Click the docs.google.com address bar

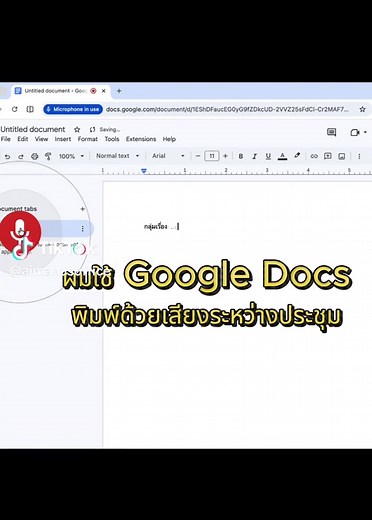click(227, 109)
